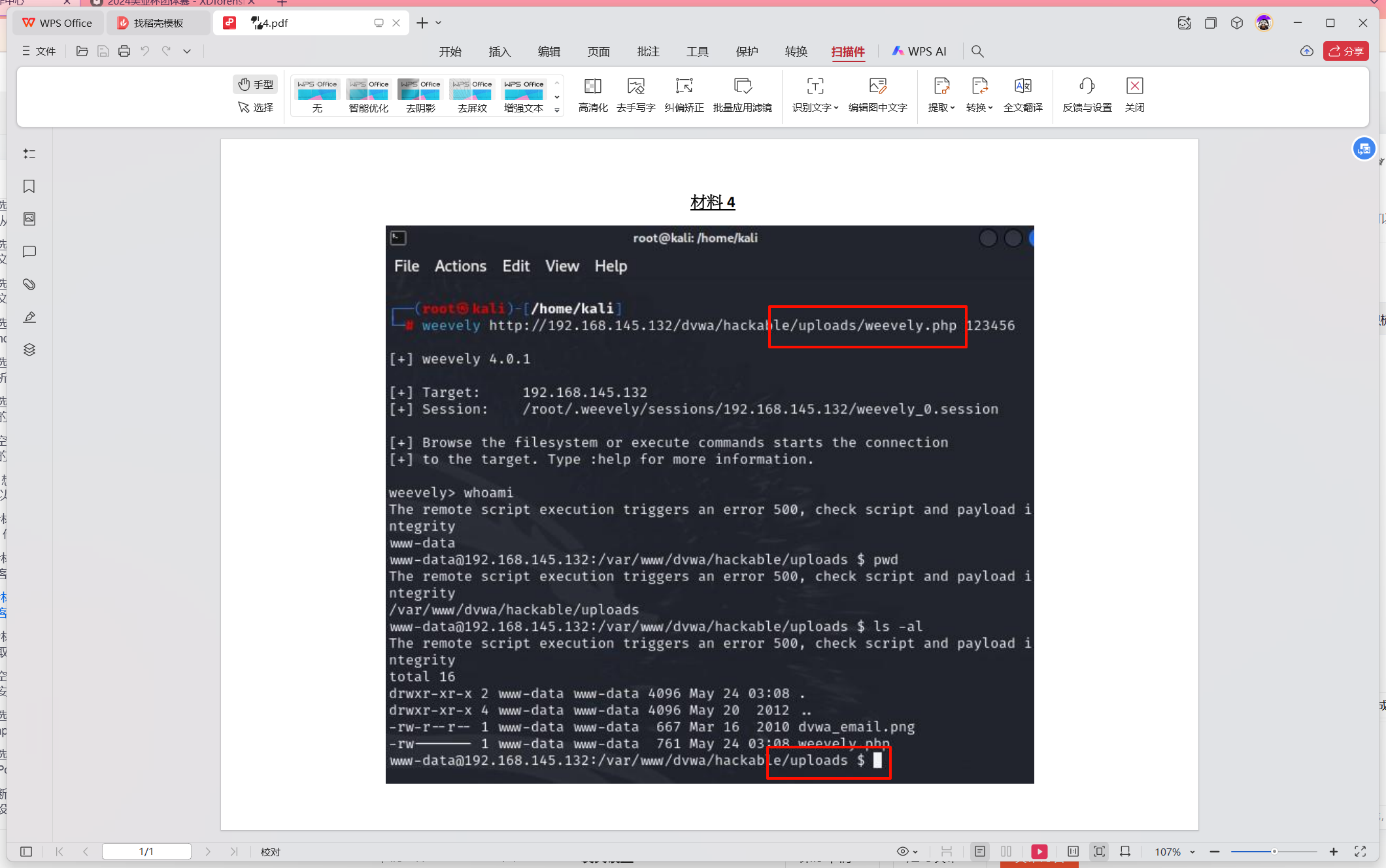
Task: Click the red 分享 share button
Action: [1345, 51]
